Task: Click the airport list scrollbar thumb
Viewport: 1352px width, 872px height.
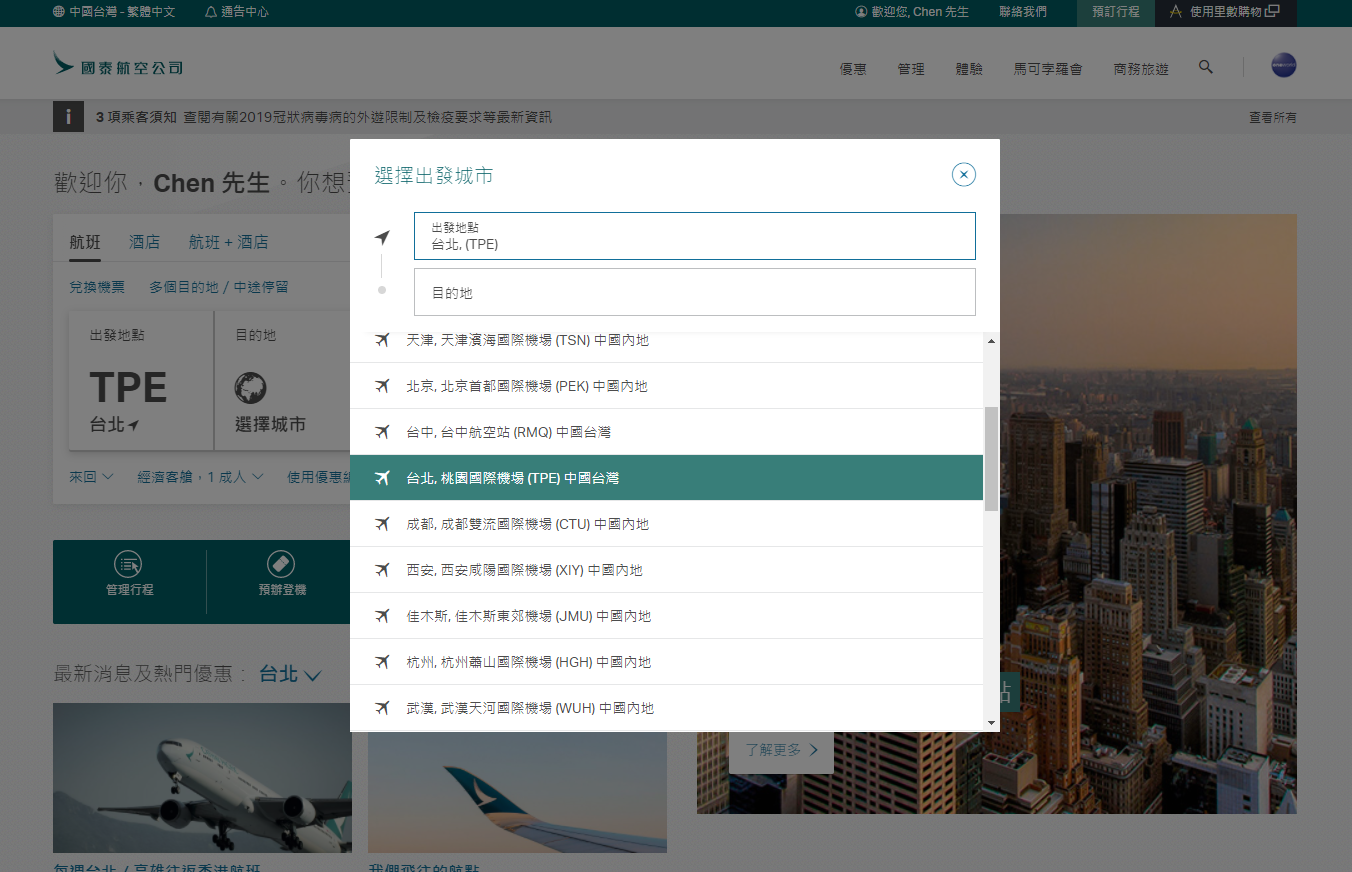Action: (x=991, y=459)
